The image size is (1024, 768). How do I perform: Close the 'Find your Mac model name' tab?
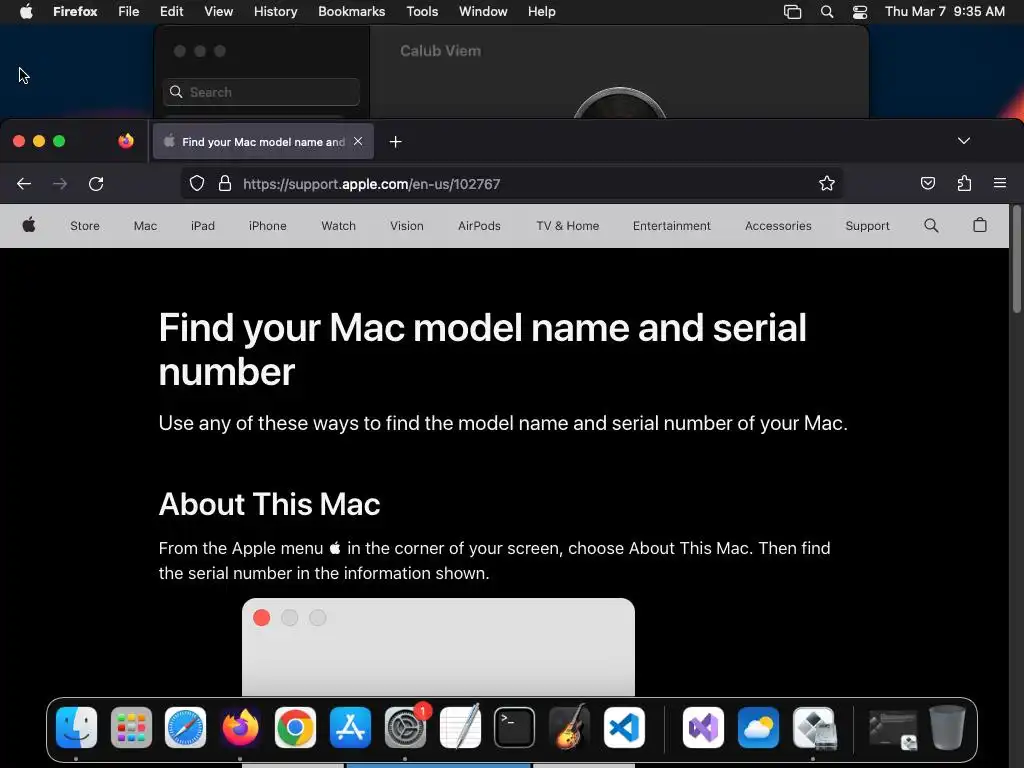(358, 141)
